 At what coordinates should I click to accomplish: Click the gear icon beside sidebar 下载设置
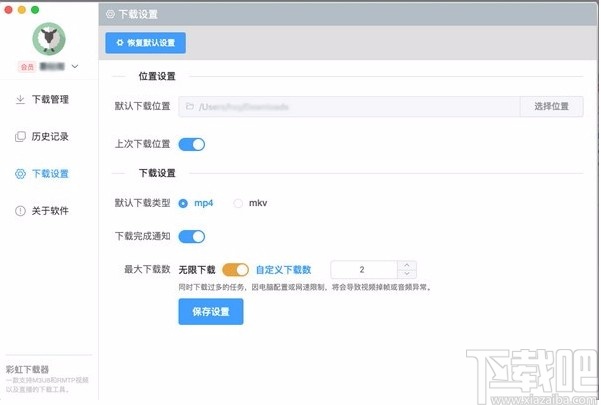(x=20, y=174)
